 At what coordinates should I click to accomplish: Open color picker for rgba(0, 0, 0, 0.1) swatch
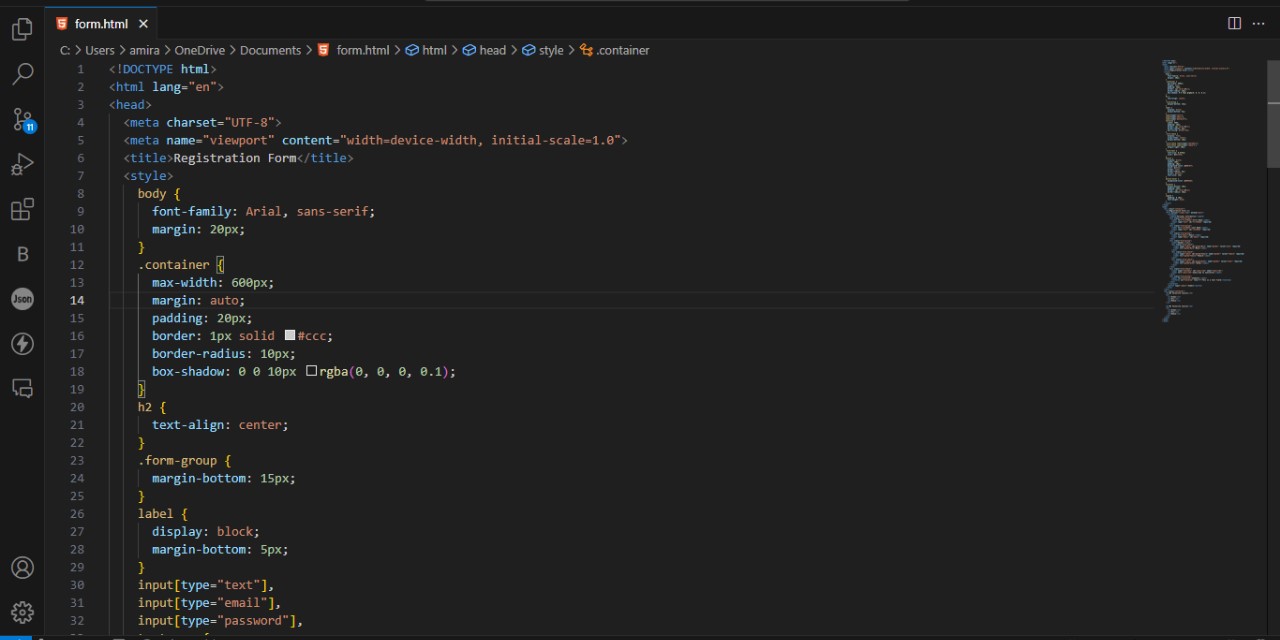tap(312, 371)
